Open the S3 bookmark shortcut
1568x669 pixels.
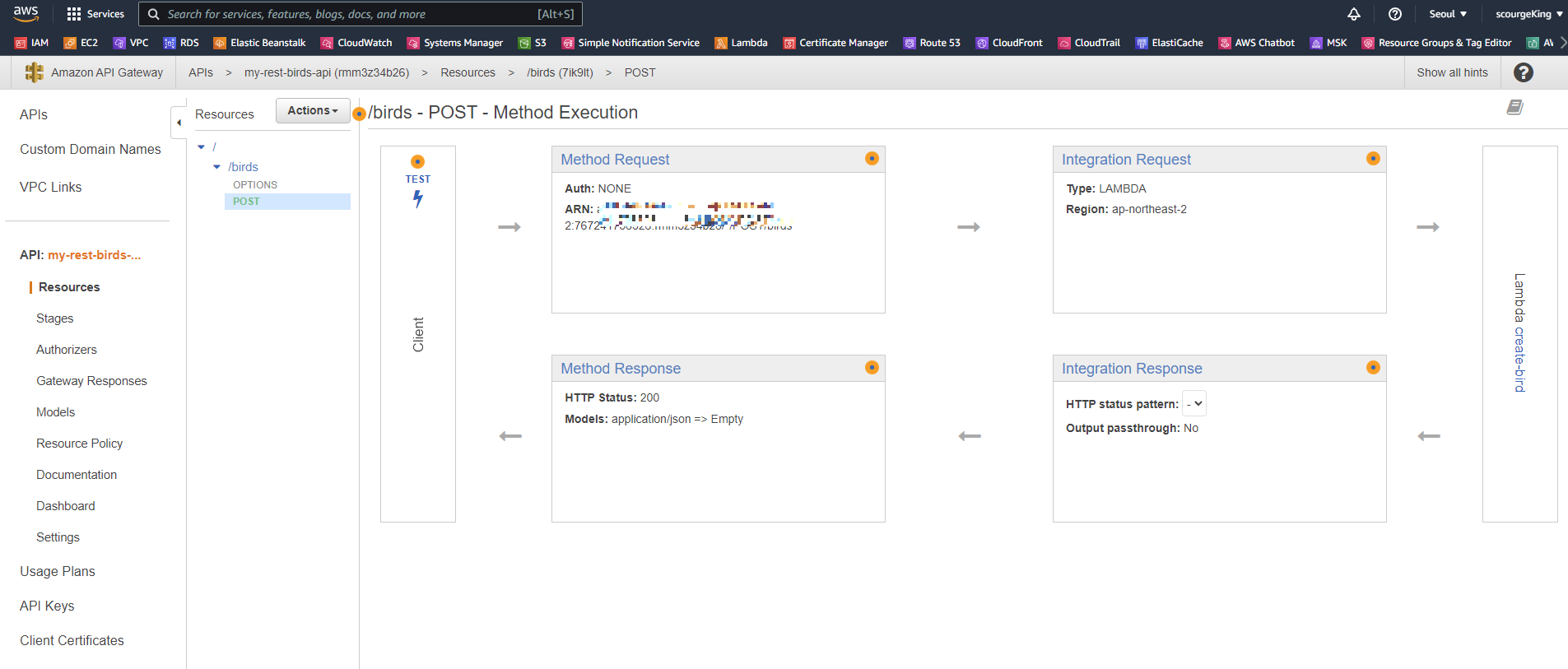pos(533,43)
